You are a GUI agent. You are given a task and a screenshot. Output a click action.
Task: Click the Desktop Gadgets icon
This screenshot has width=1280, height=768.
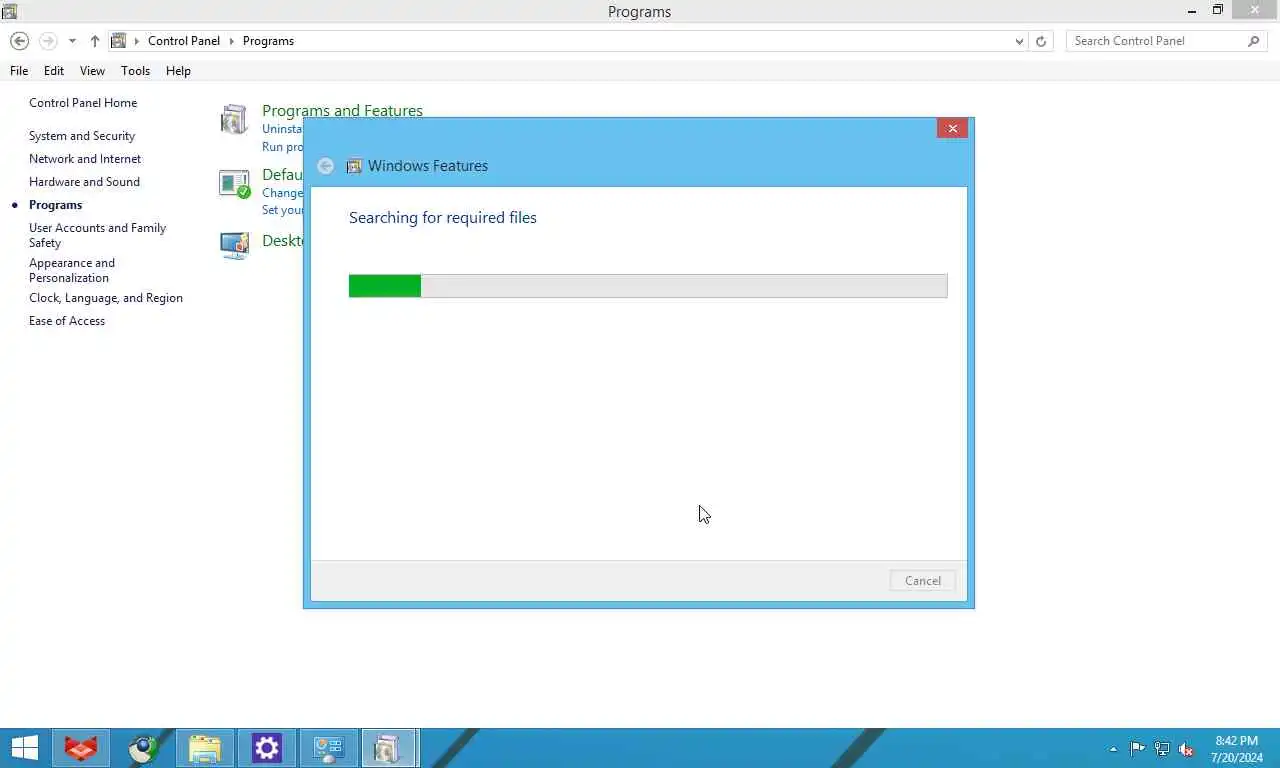234,245
